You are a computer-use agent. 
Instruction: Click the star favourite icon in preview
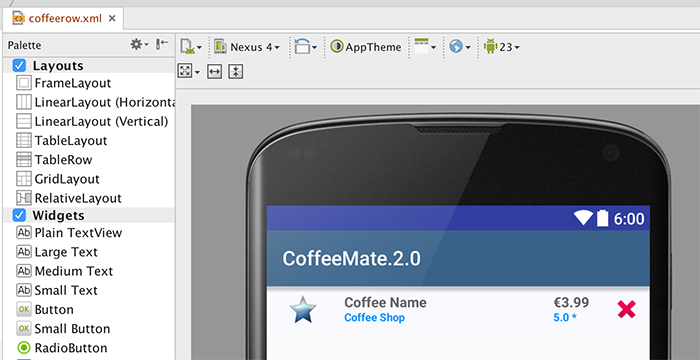coord(303,309)
